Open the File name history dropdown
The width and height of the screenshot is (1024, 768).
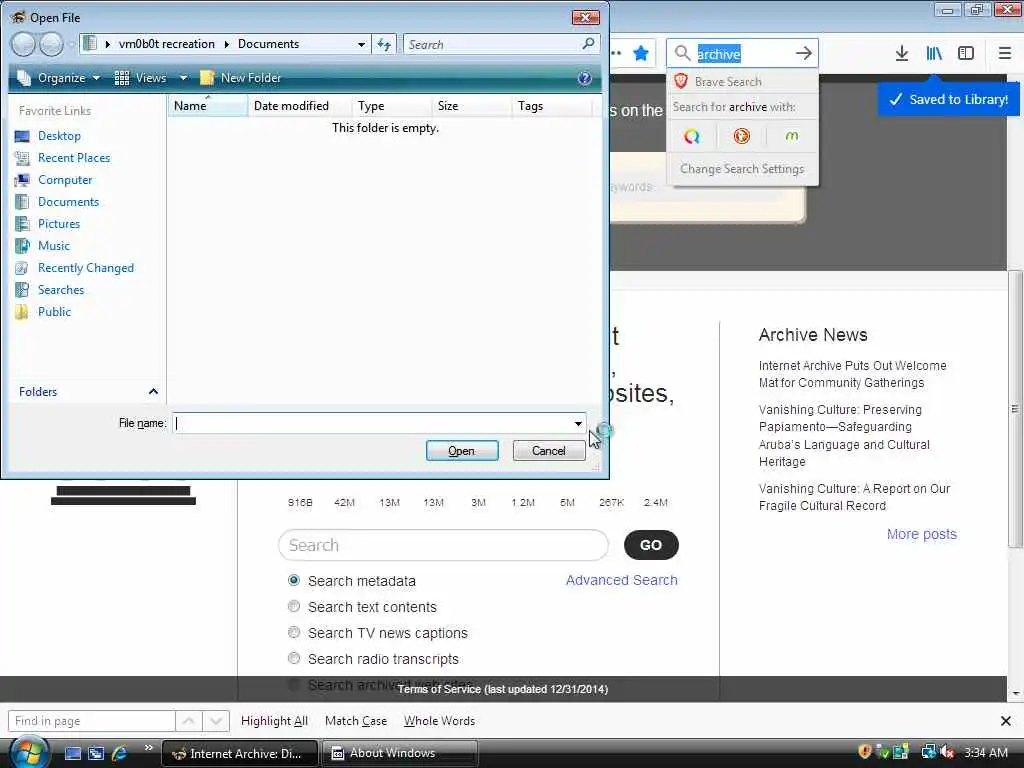pos(578,424)
